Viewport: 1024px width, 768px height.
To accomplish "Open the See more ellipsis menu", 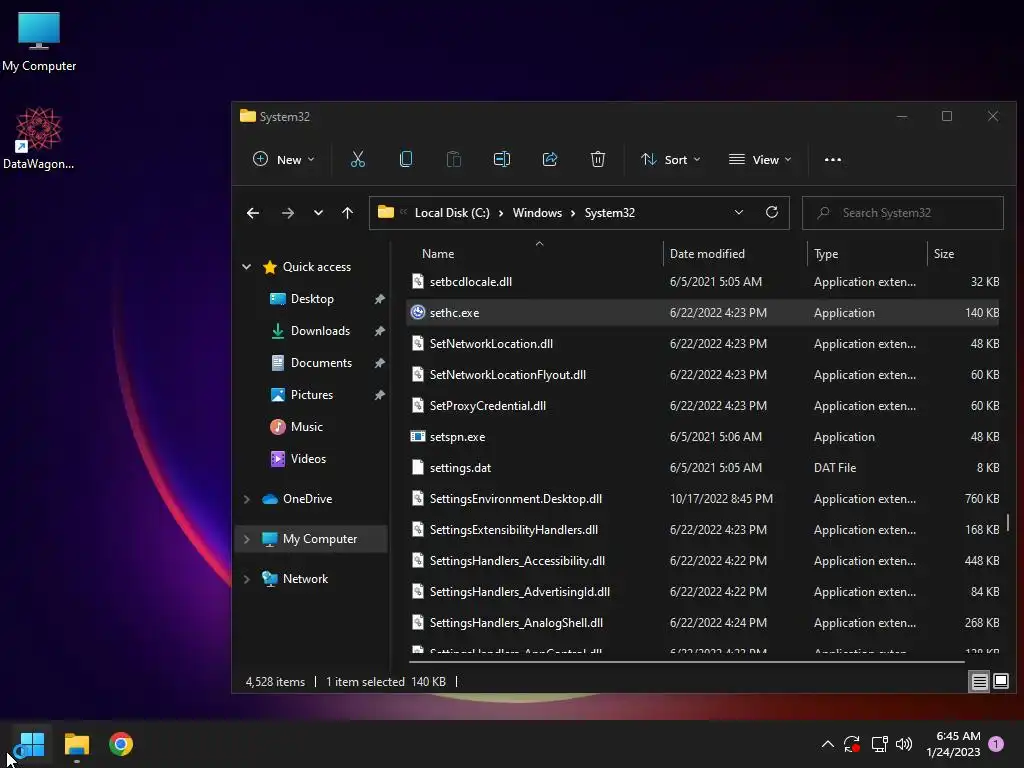I will pyautogui.click(x=833, y=159).
